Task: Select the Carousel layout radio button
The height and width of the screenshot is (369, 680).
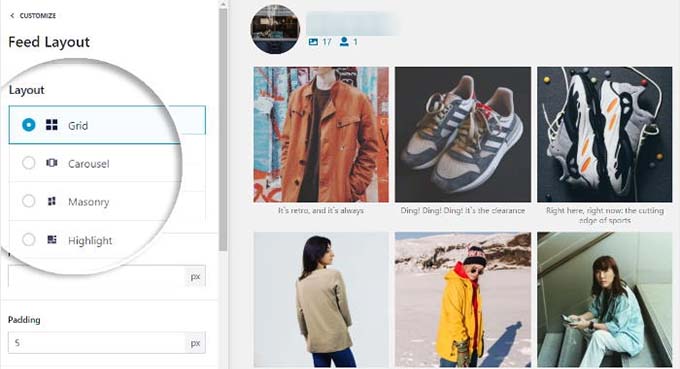Action: pos(29,163)
